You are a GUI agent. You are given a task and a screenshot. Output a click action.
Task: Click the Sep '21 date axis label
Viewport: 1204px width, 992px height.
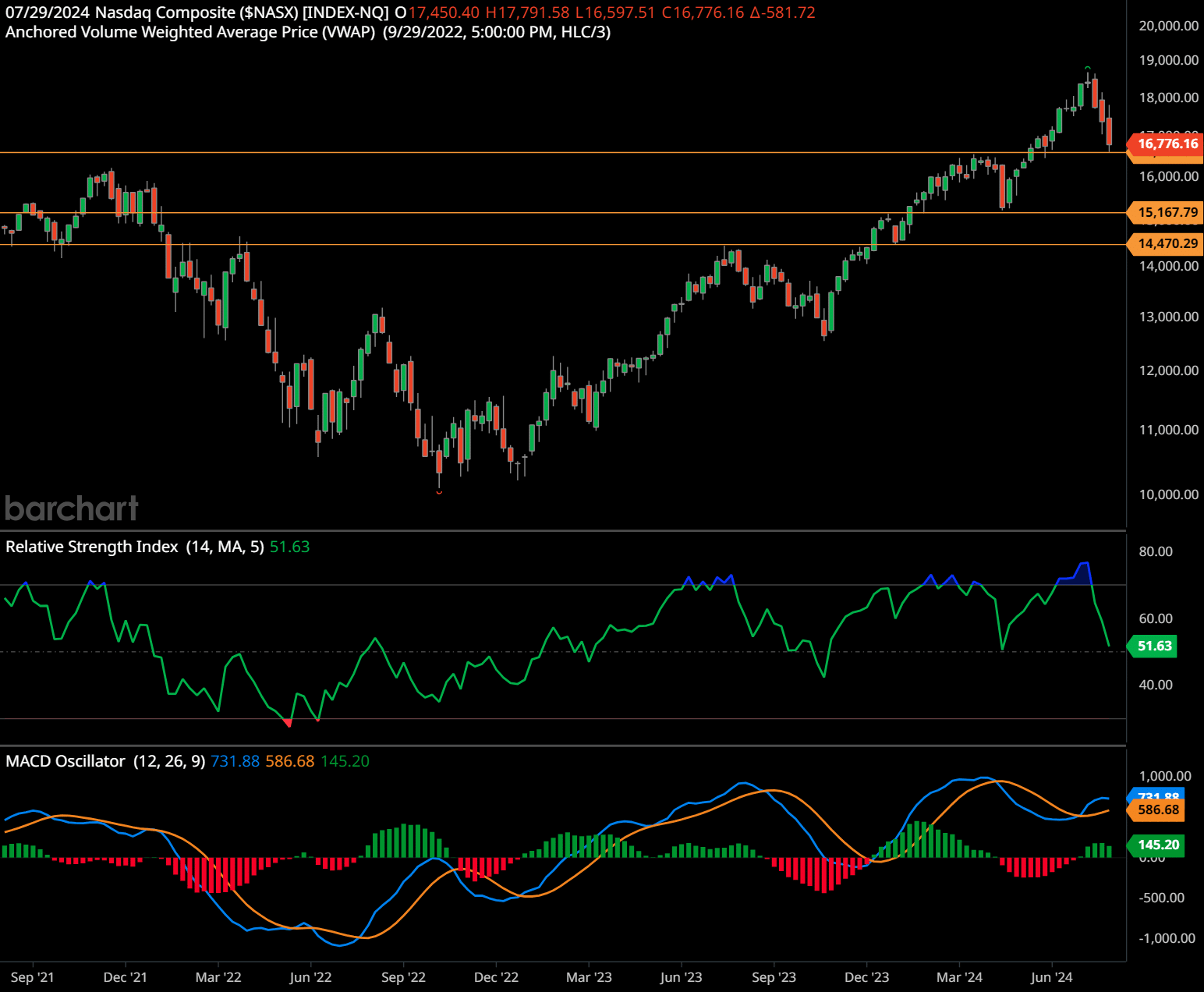point(33,977)
